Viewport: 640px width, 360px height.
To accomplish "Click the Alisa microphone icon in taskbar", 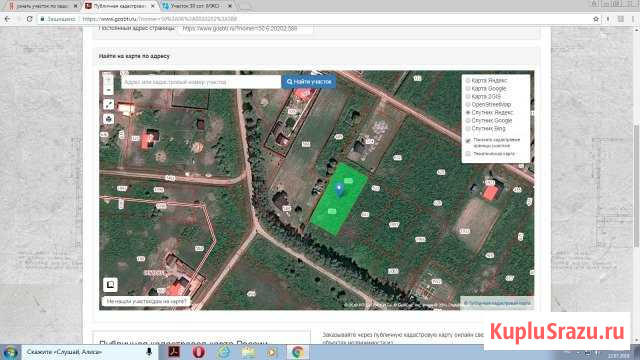I will 149,352.
